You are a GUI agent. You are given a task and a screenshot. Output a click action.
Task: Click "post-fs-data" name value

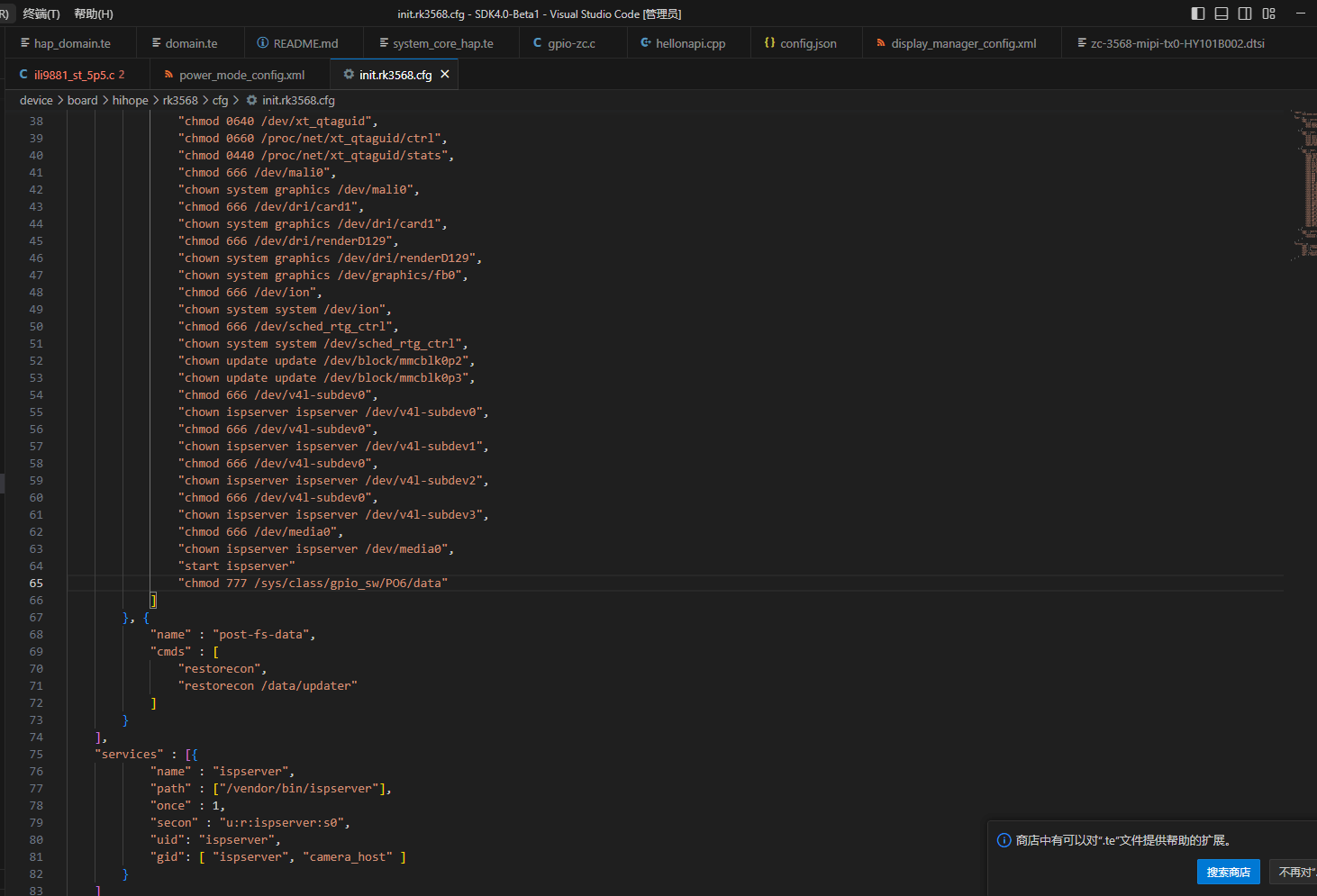coord(260,634)
